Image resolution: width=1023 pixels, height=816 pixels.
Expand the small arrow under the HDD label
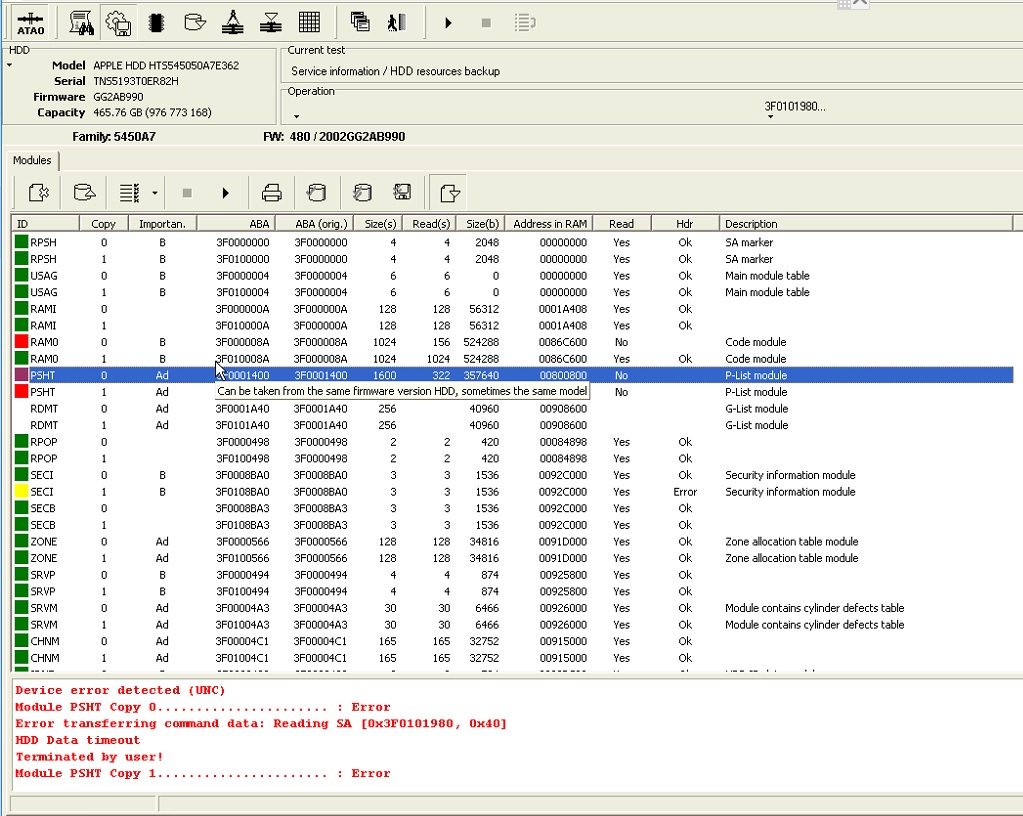[10, 65]
